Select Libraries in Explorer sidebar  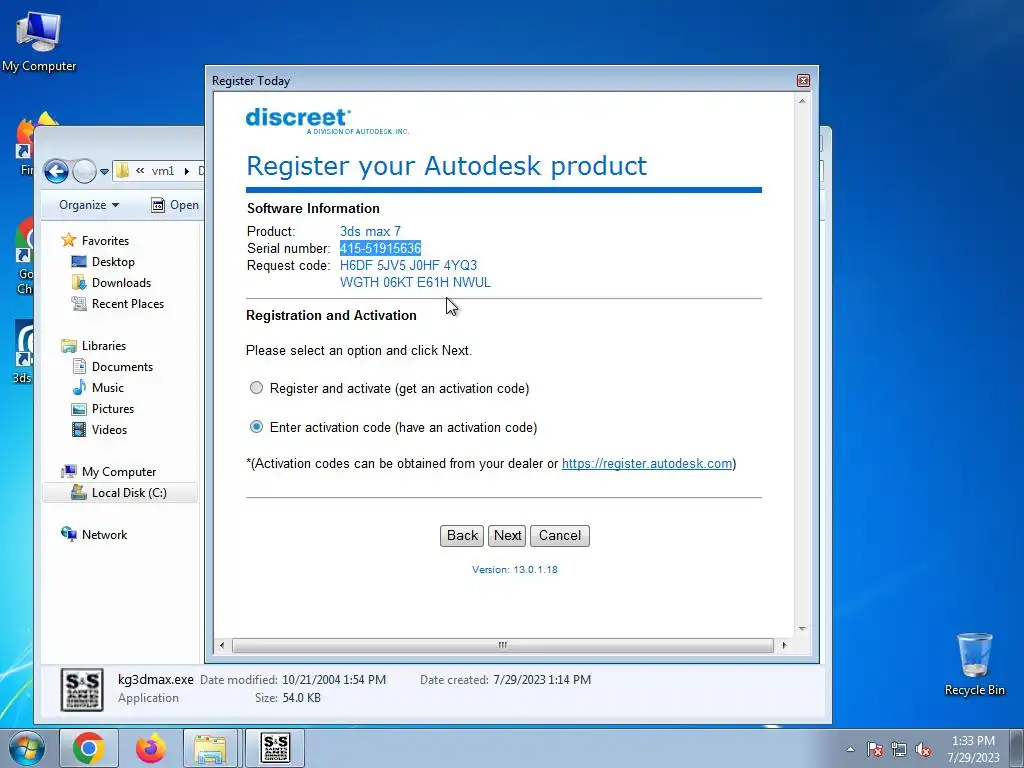point(103,345)
